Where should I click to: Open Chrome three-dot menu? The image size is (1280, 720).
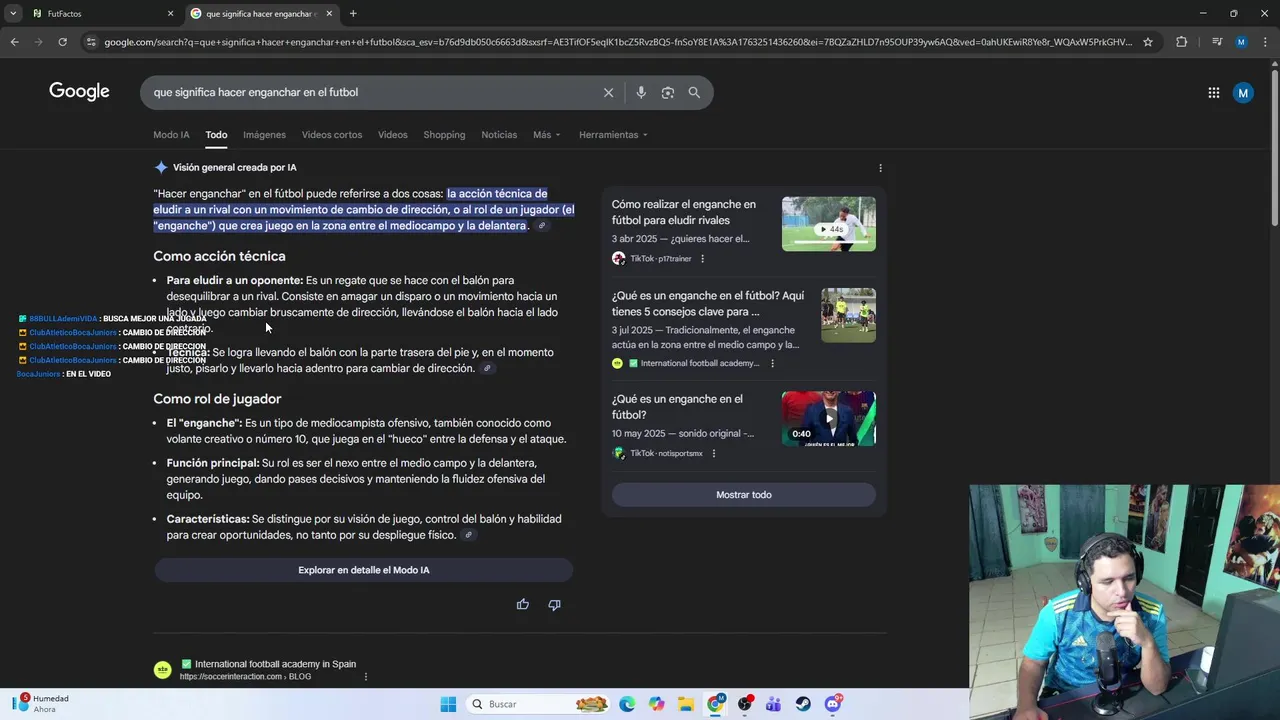point(1264,42)
